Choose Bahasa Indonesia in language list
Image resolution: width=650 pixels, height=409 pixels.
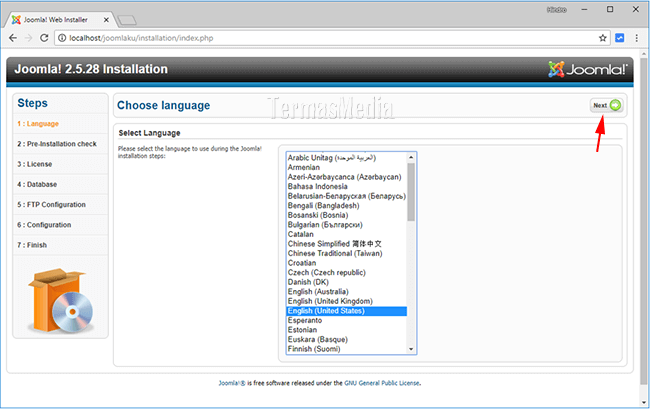[347, 186]
